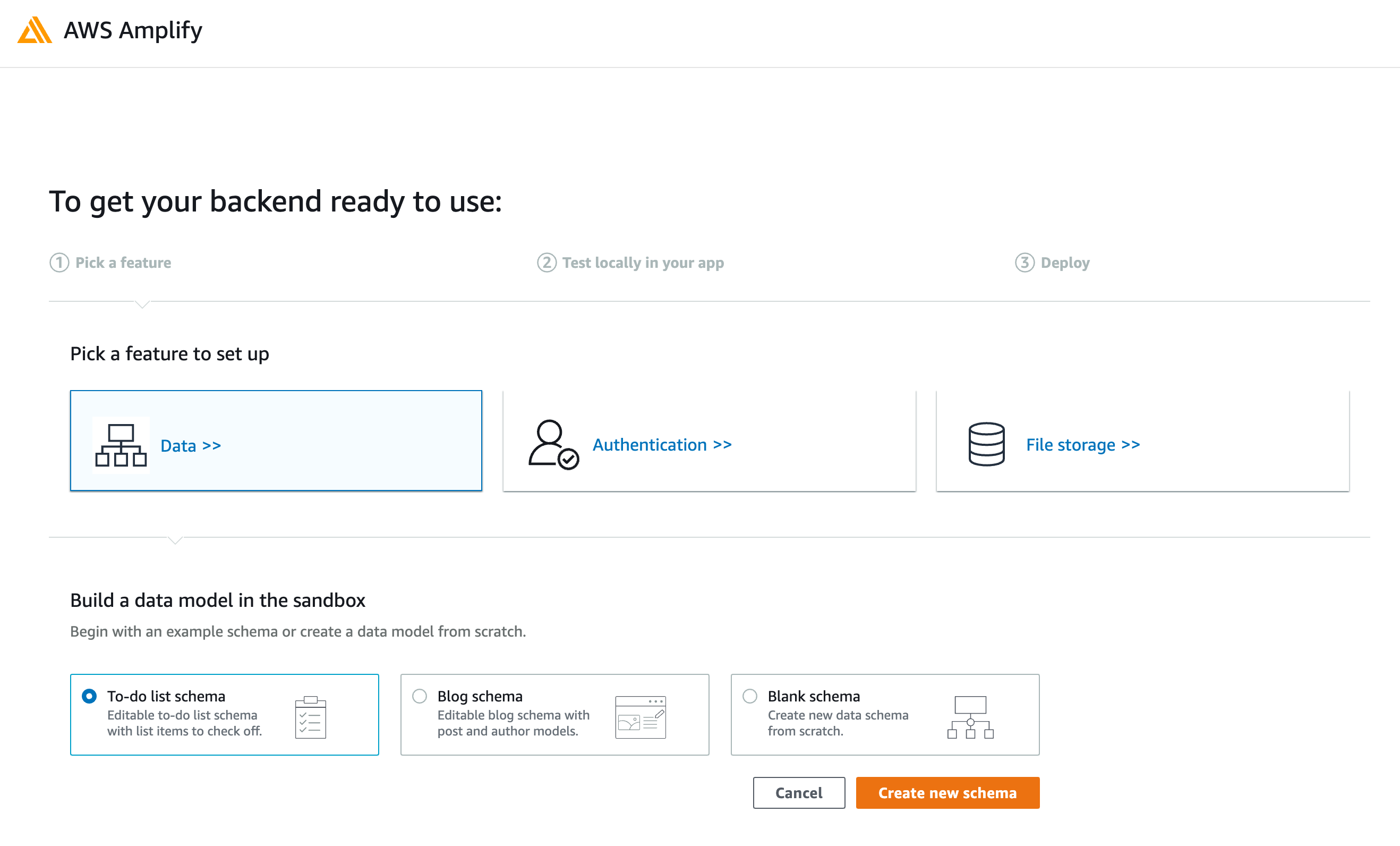Screen dimensions: 1400x846
Task: Open the Data >> feature link
Action: (191, 446)
